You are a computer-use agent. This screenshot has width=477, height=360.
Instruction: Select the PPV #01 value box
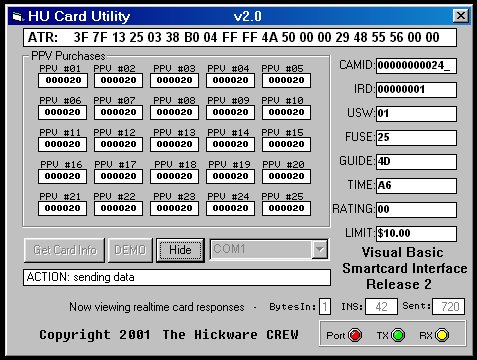coord(63,80)
